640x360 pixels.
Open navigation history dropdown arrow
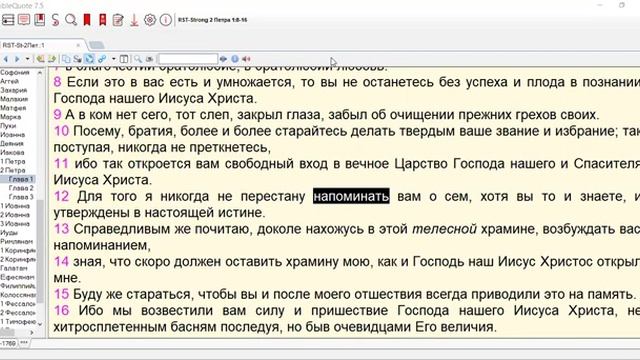[27, 59]
